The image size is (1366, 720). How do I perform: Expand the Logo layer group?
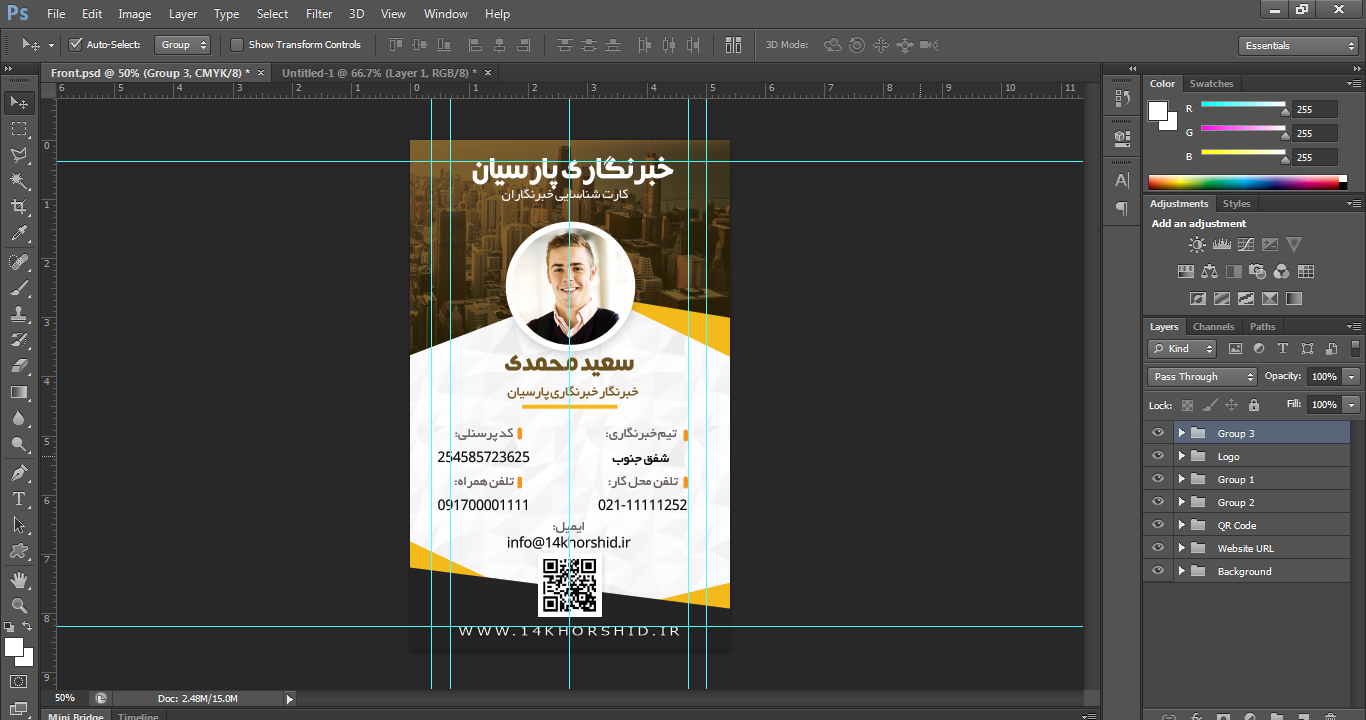(x=1181, y=456)
